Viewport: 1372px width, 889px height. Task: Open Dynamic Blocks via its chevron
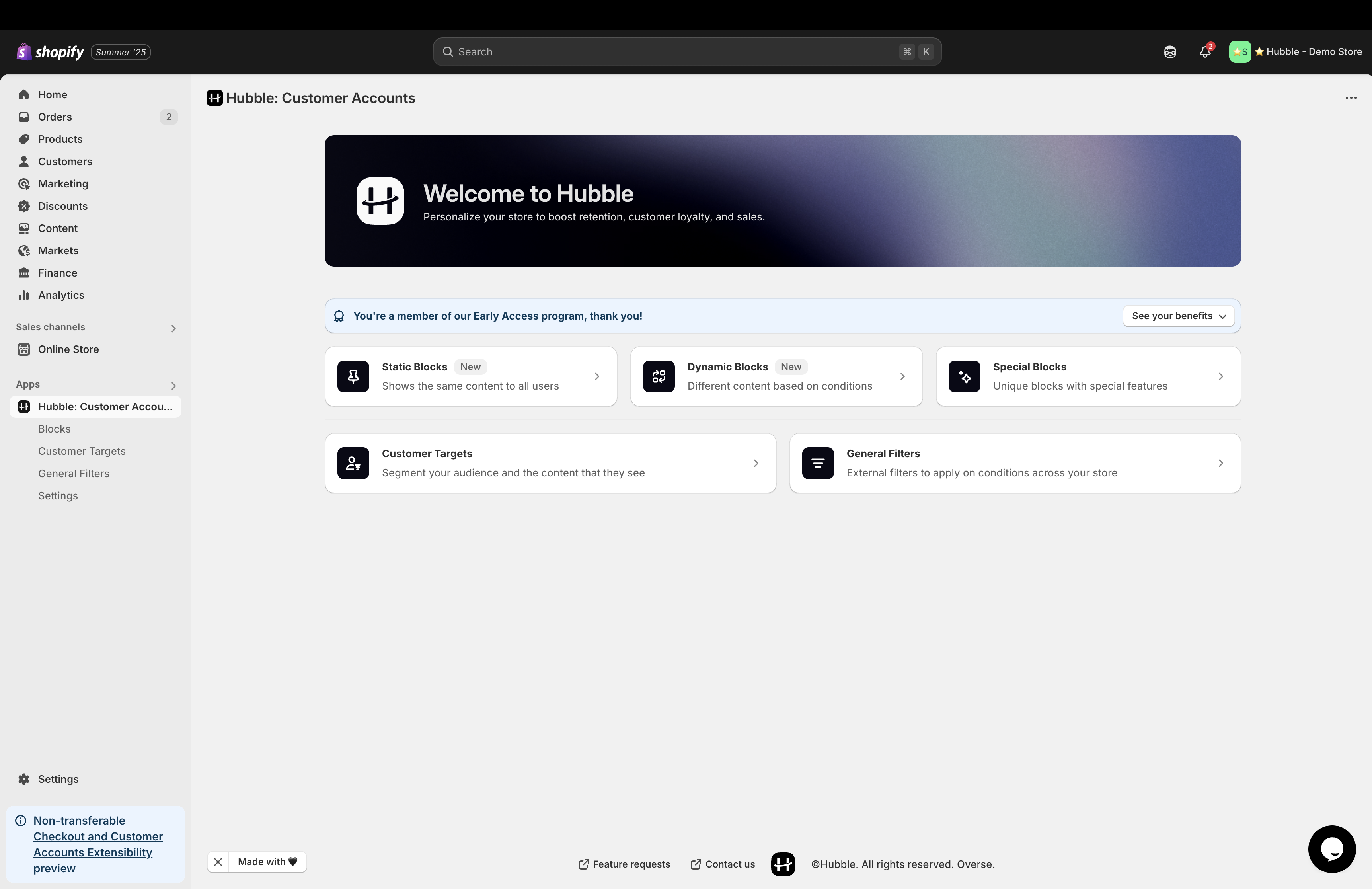(x=902, y=376)
